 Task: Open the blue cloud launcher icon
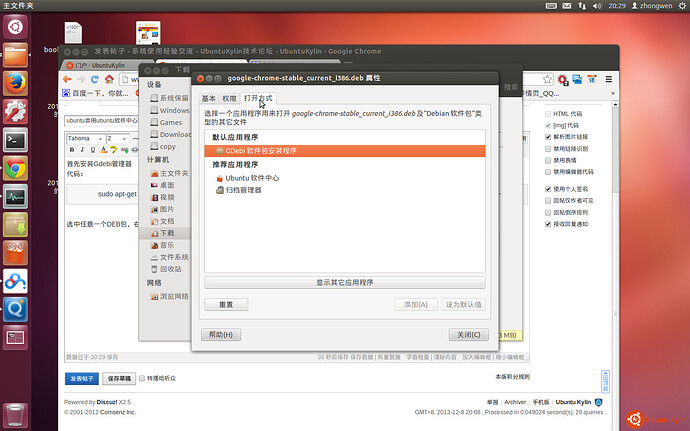pos(15,281)
